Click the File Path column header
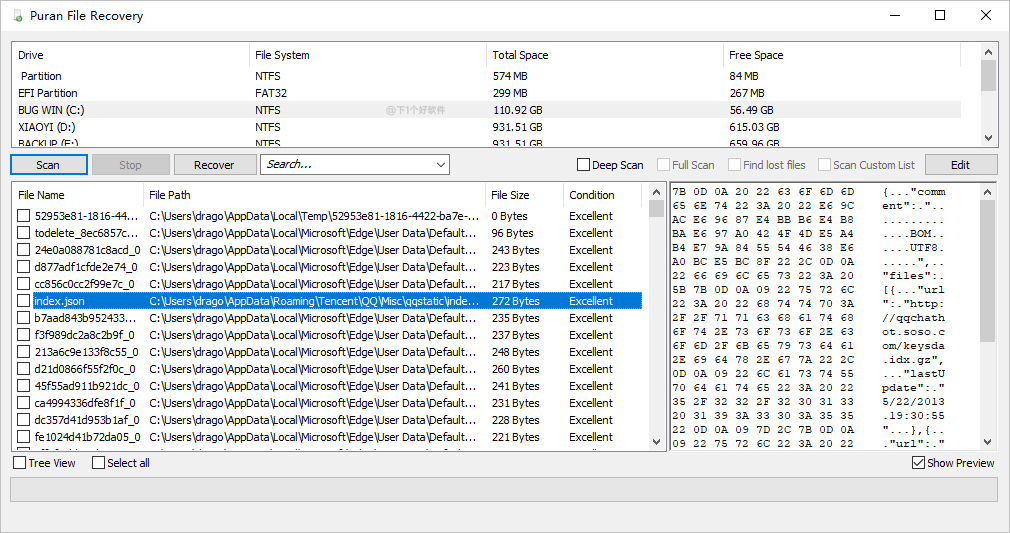 170,195
